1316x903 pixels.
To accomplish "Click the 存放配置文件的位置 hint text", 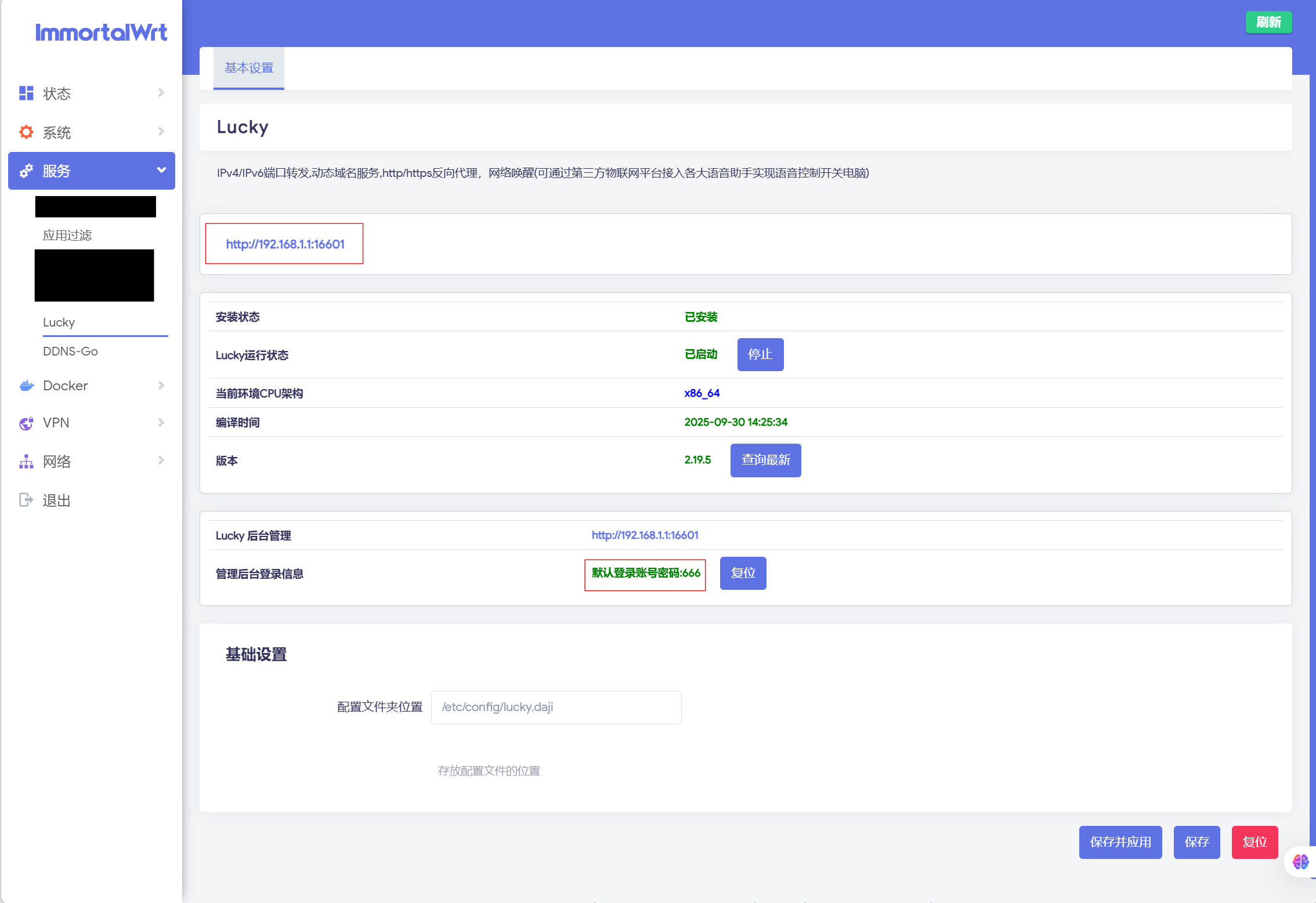I will [489, 771].
